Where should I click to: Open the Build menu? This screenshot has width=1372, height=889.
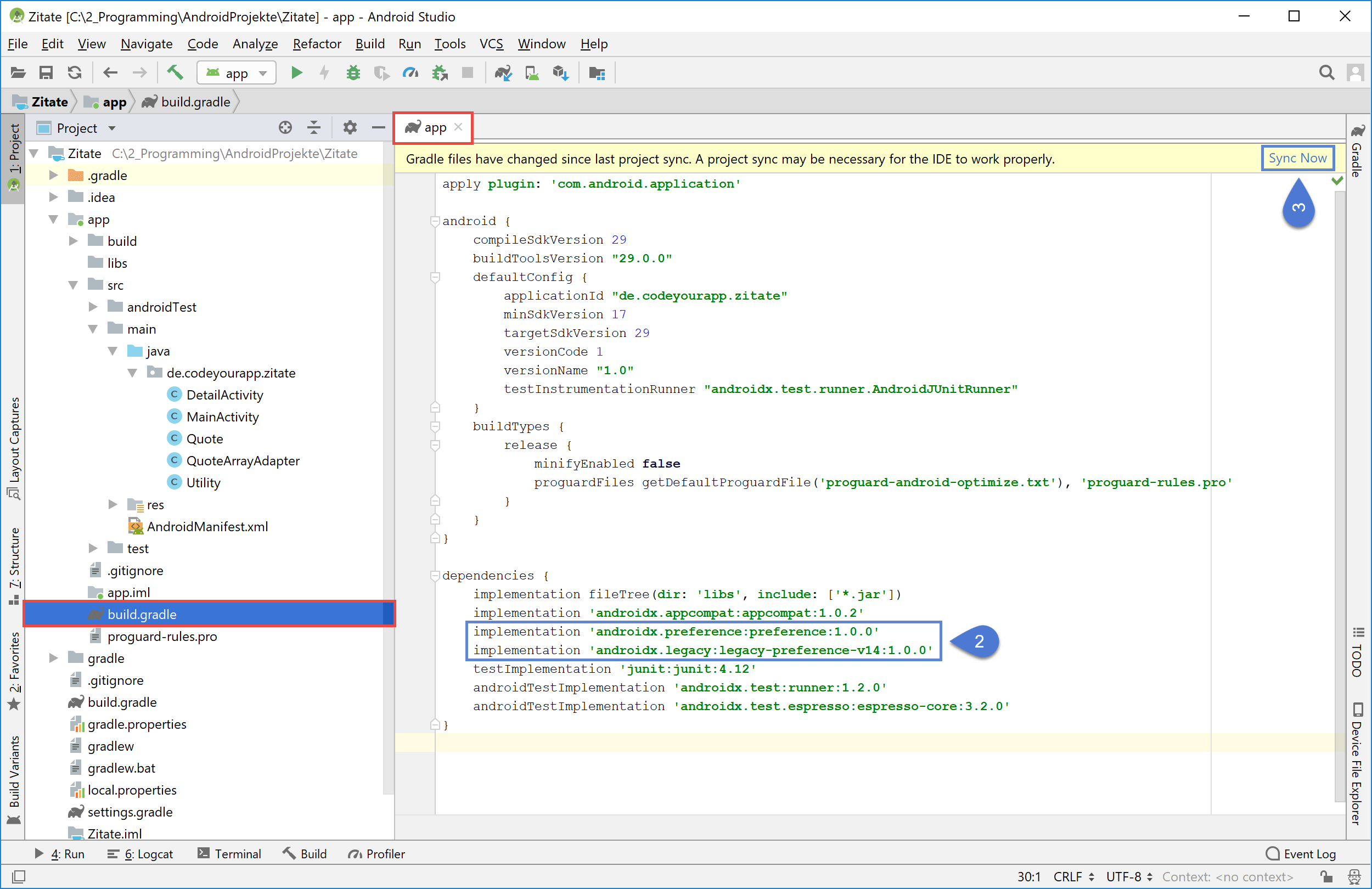(x=369, y=44)
